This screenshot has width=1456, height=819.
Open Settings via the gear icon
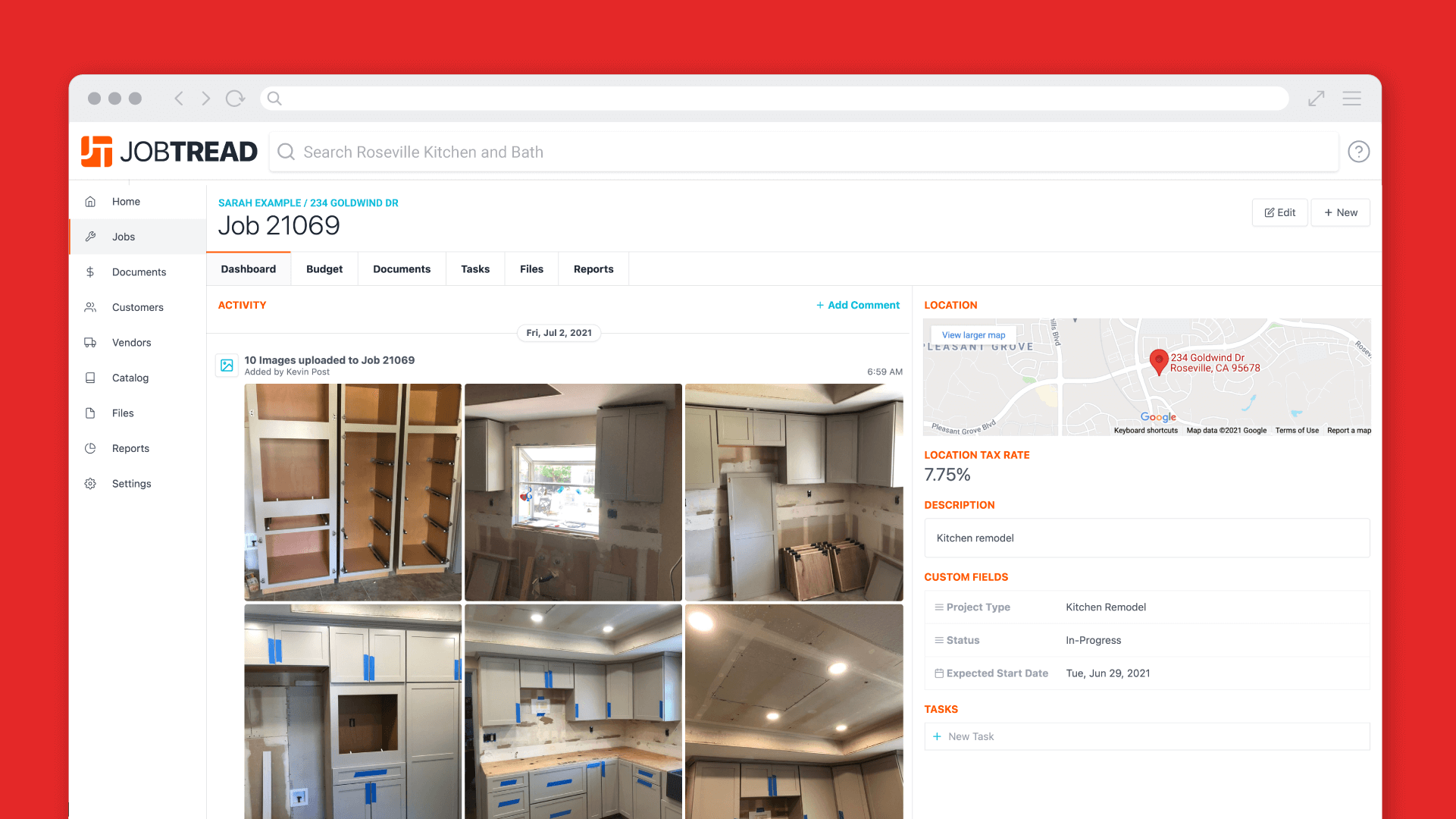click(90, 484)
